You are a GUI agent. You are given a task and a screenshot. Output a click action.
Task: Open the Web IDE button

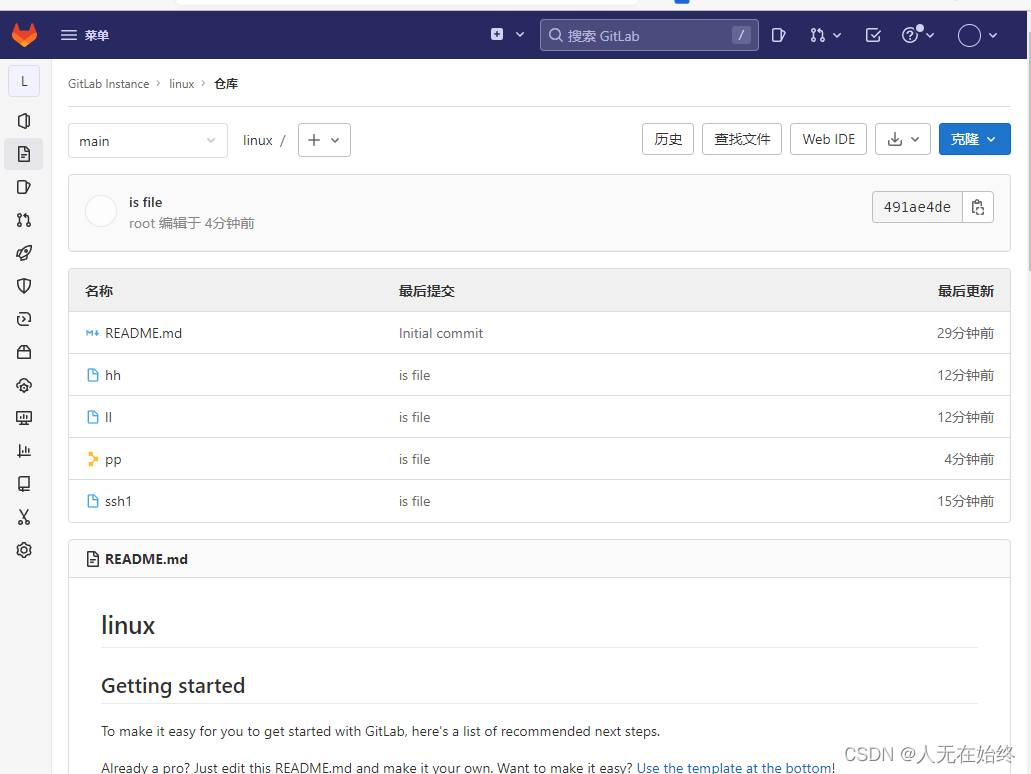coord(828,139)
